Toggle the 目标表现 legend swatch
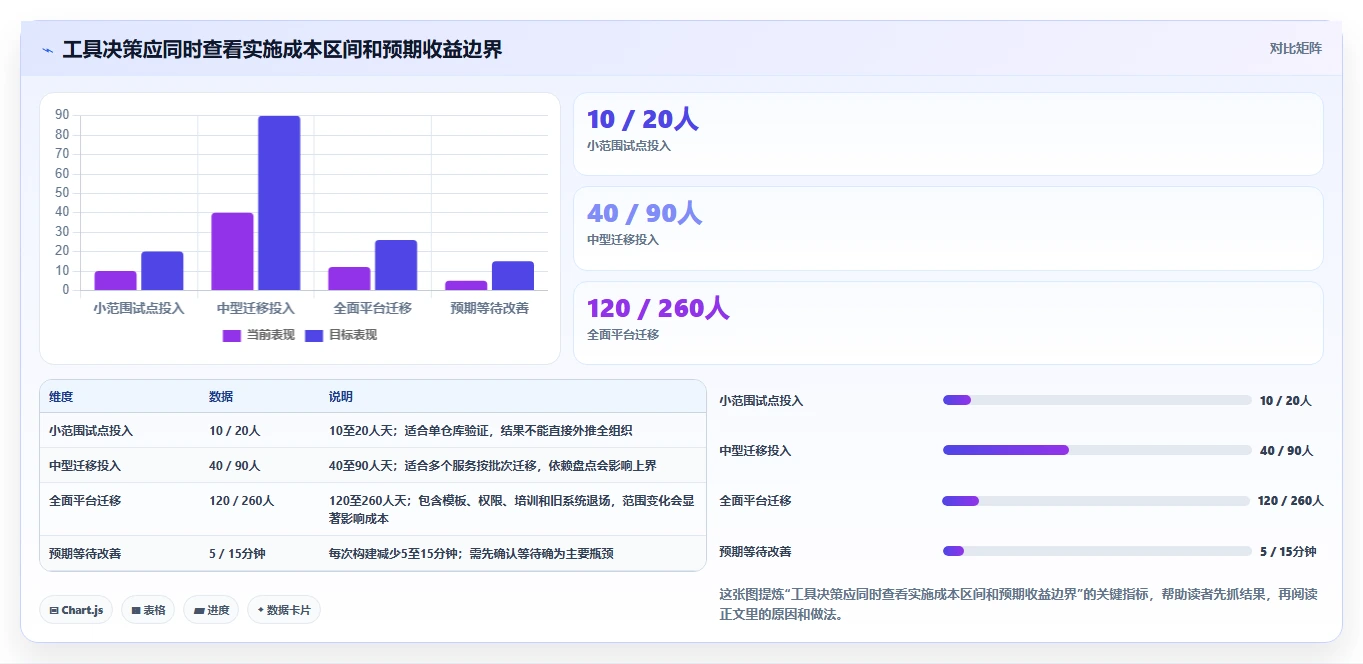The height and width of the screenshot is (664, 1363). (313, 336)
